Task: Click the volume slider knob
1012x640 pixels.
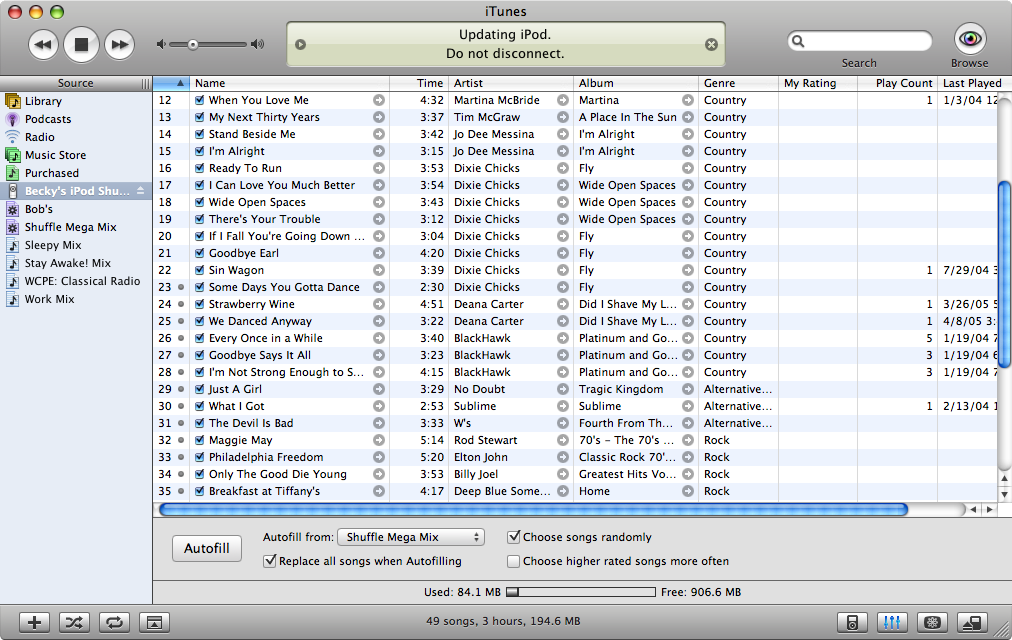Action: (192, 45)
